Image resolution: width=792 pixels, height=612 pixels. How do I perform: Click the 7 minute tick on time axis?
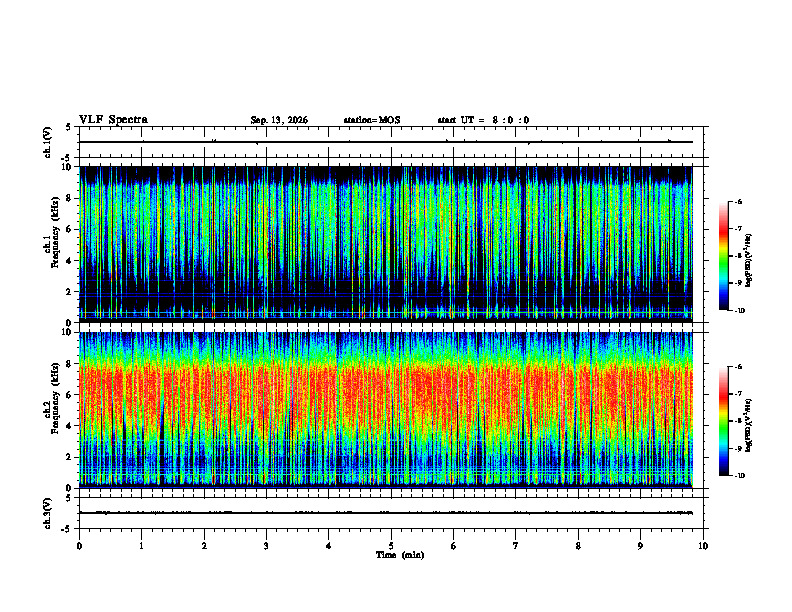[516, 546]
